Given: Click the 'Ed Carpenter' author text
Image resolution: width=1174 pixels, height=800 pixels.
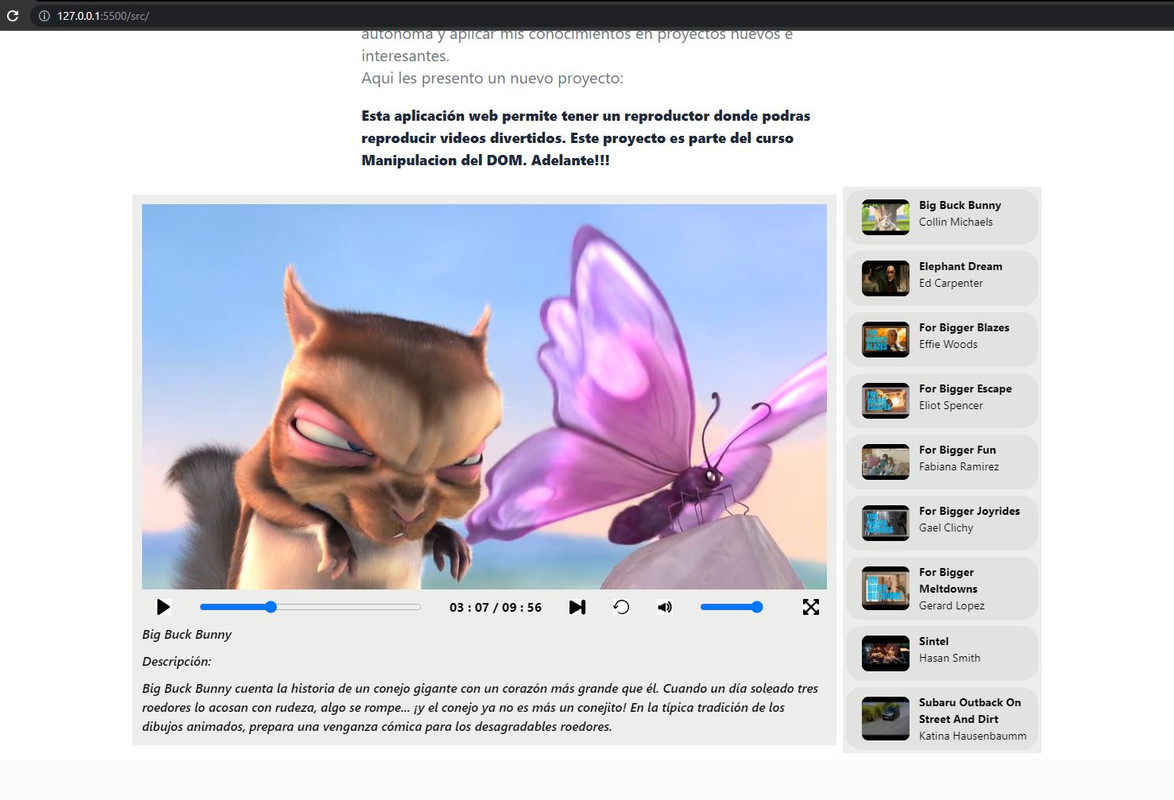Looking at the screenshot, I should click(x=951, y=283).
